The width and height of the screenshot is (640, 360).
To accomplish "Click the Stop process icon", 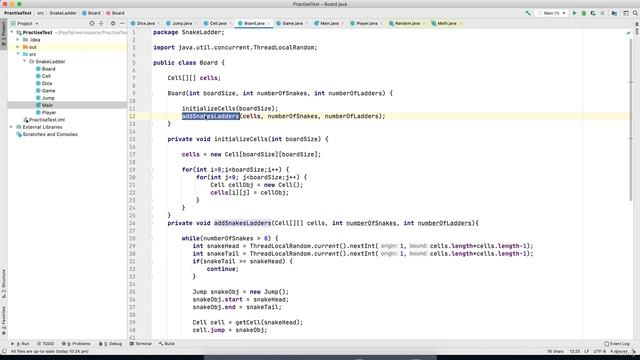I will [x=602, y=13].
